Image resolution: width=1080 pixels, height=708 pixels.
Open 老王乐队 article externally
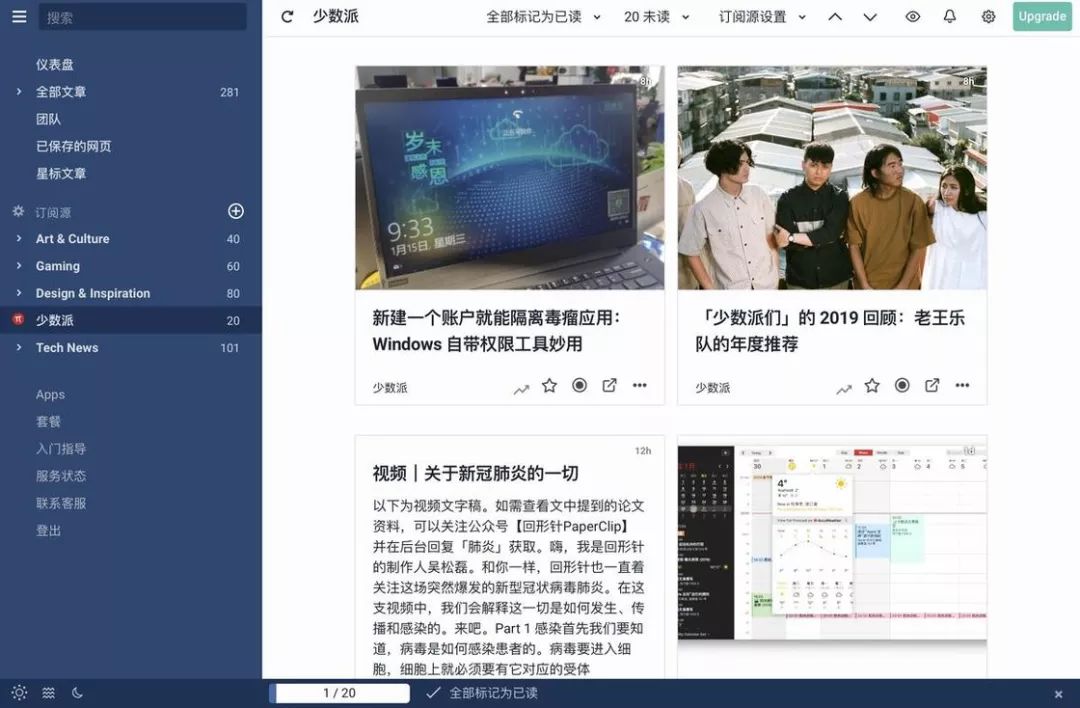[x=932, y=386]
